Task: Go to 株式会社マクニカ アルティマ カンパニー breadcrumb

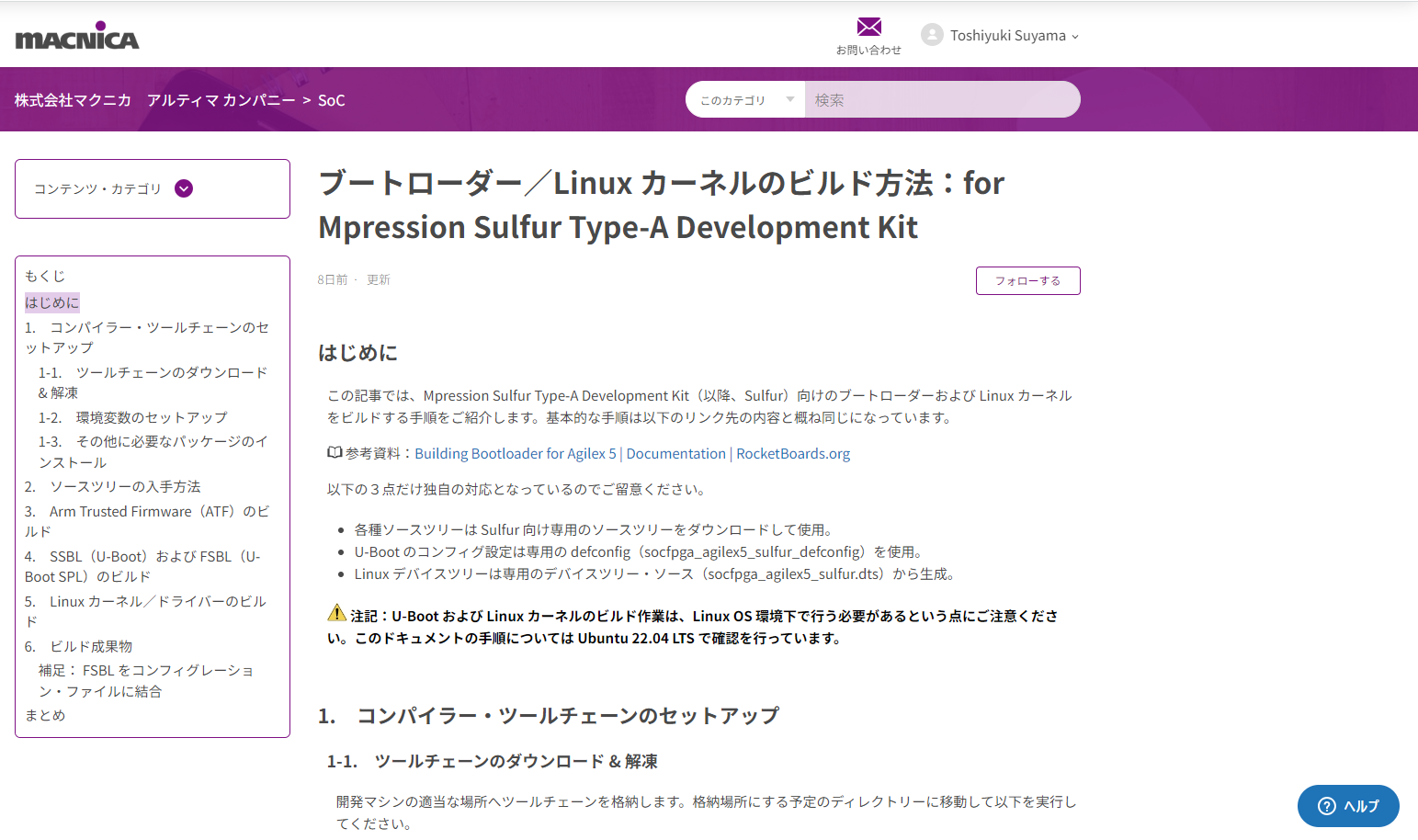Action: click(154, 100)
